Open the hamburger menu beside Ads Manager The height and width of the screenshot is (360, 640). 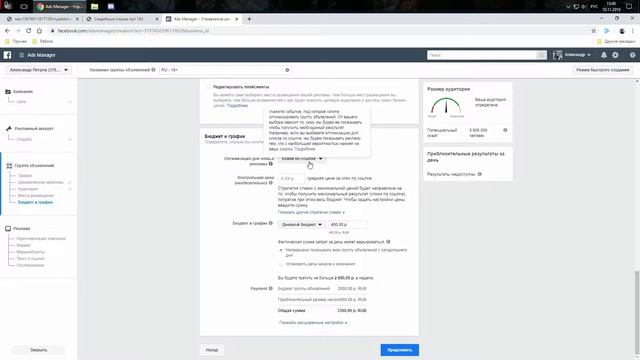pyautogui.click(x=21, y=55)
